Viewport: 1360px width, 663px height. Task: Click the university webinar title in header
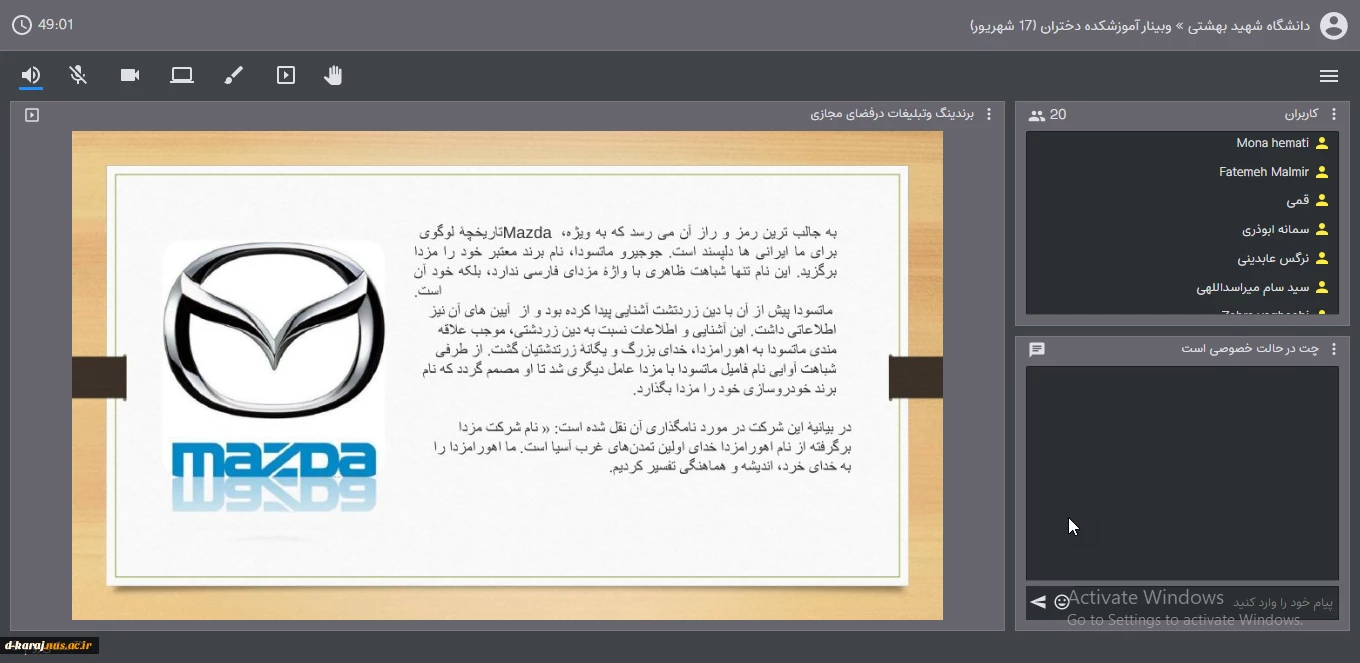click(1140, 25)
